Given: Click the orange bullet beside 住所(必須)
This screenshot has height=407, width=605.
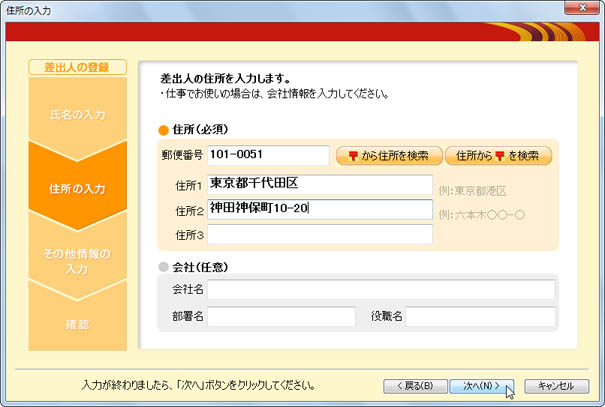Looking at the screenshot, I should point(164,130).
